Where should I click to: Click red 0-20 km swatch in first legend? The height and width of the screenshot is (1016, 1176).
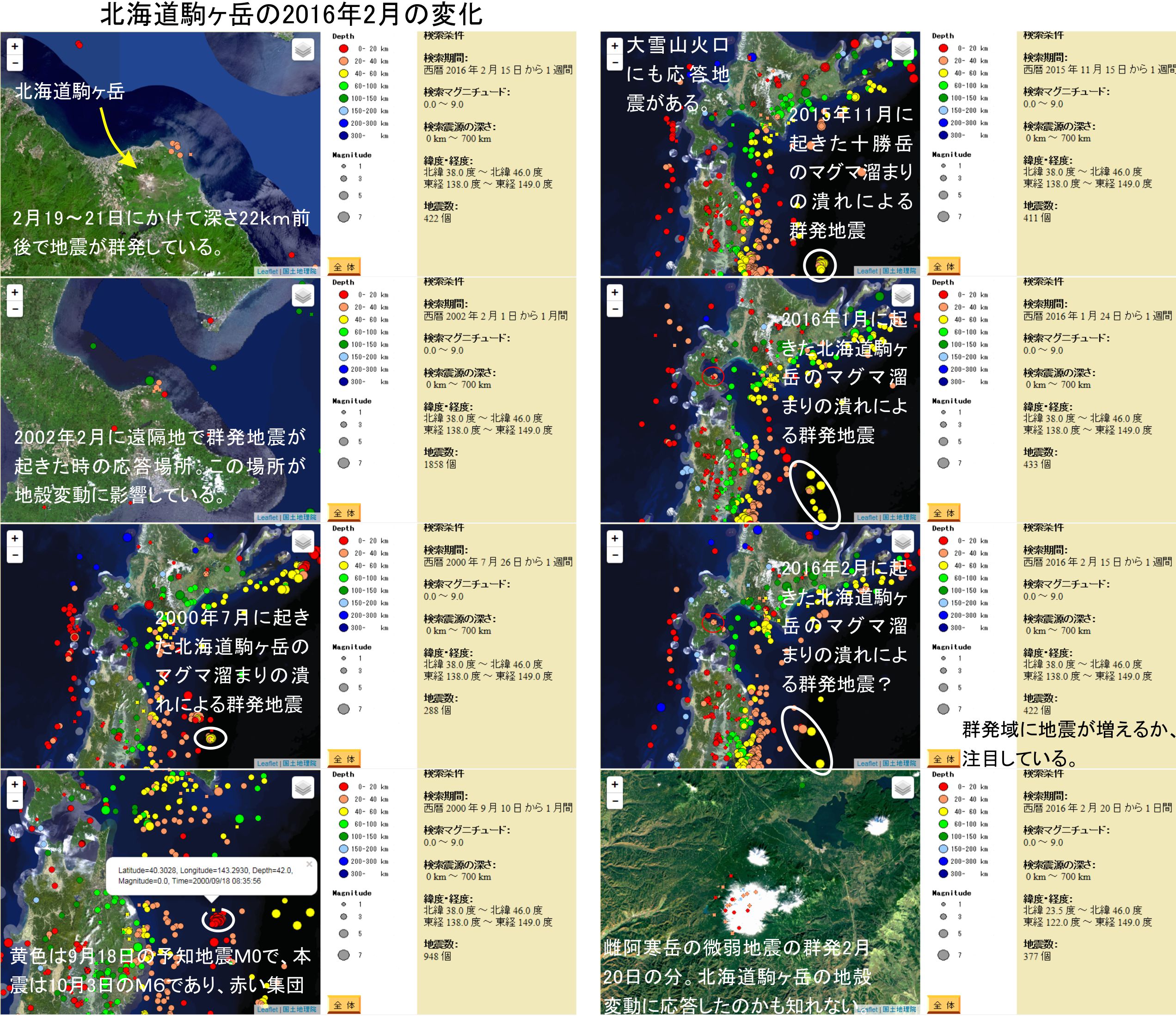click(343, 49)
